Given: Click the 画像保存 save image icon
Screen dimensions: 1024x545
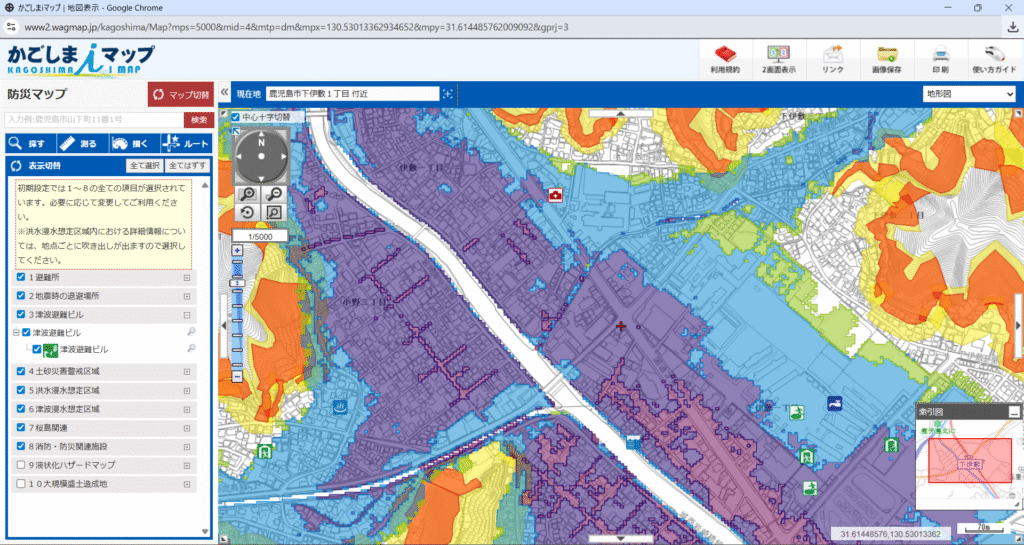Looking at the screenshot, I should [x=886, y=58].
